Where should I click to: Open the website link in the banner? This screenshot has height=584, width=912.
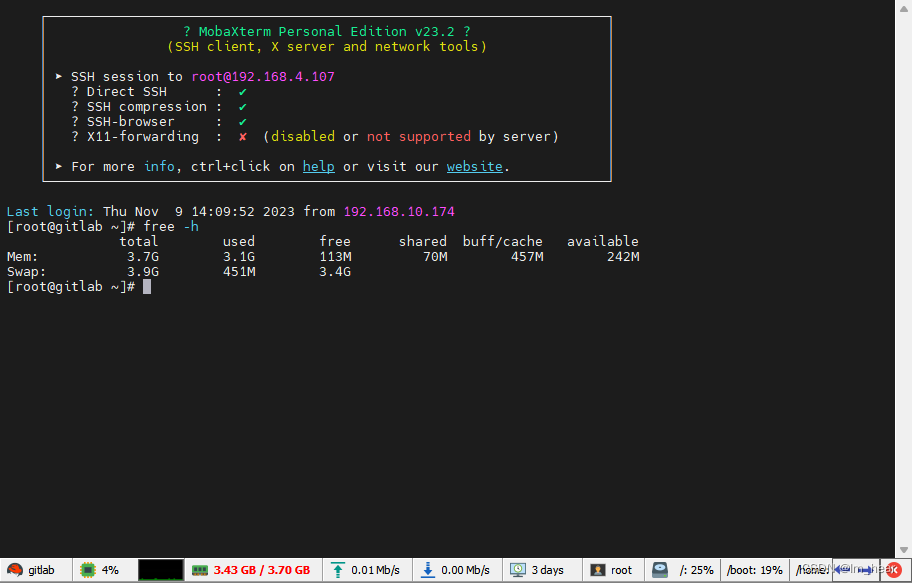tap(474, 166)
